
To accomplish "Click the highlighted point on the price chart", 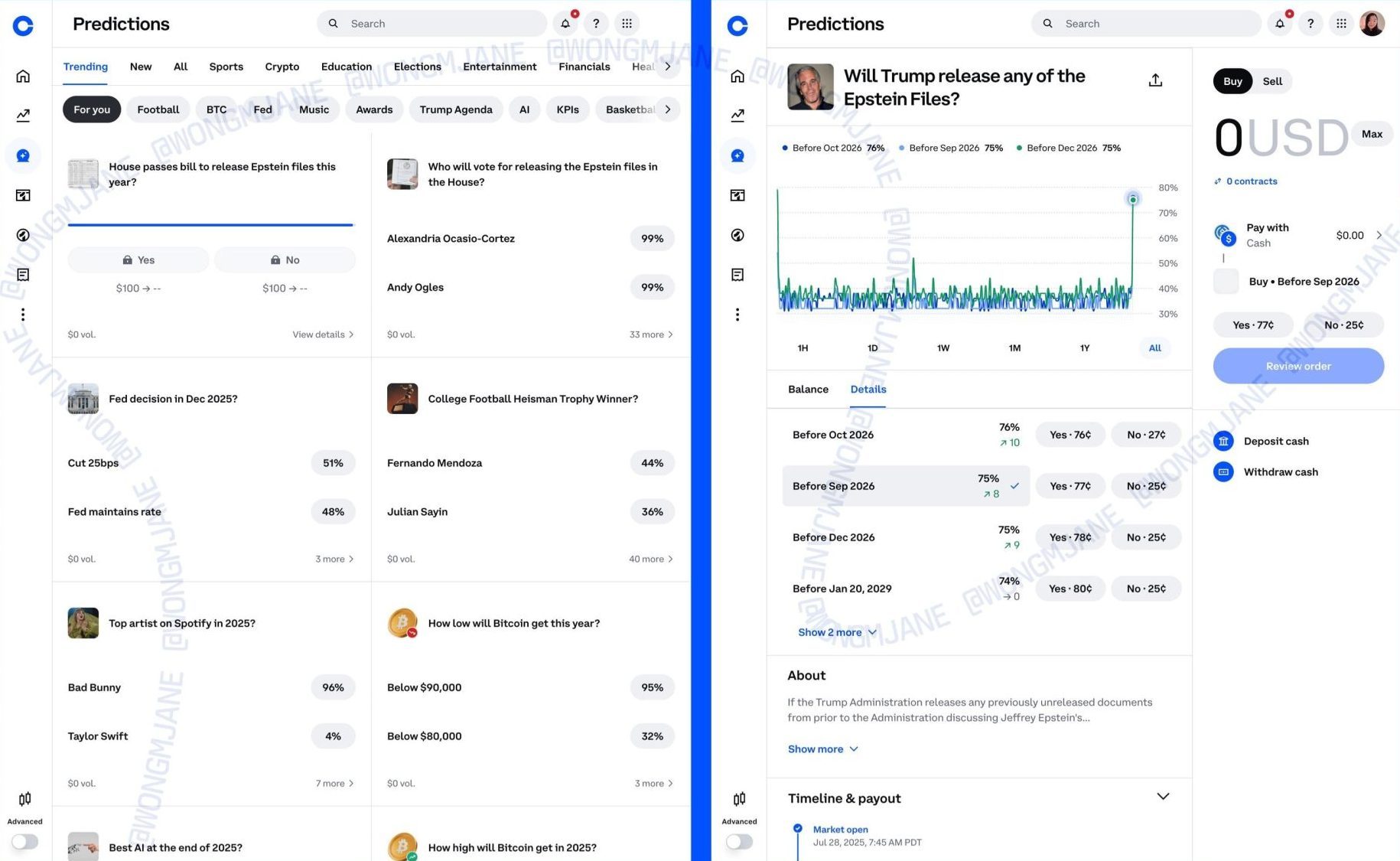I will click(1132, 199).
